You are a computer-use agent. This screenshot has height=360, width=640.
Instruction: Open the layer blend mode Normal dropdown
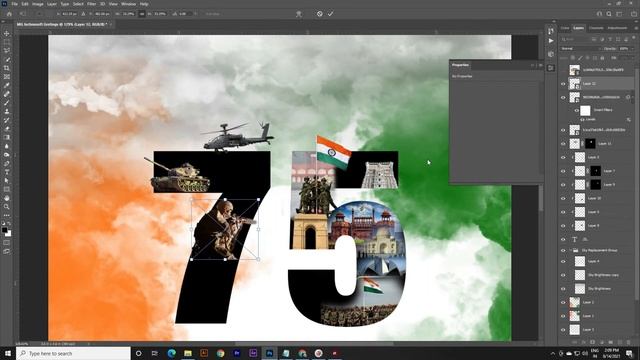(x=580, y=49)
